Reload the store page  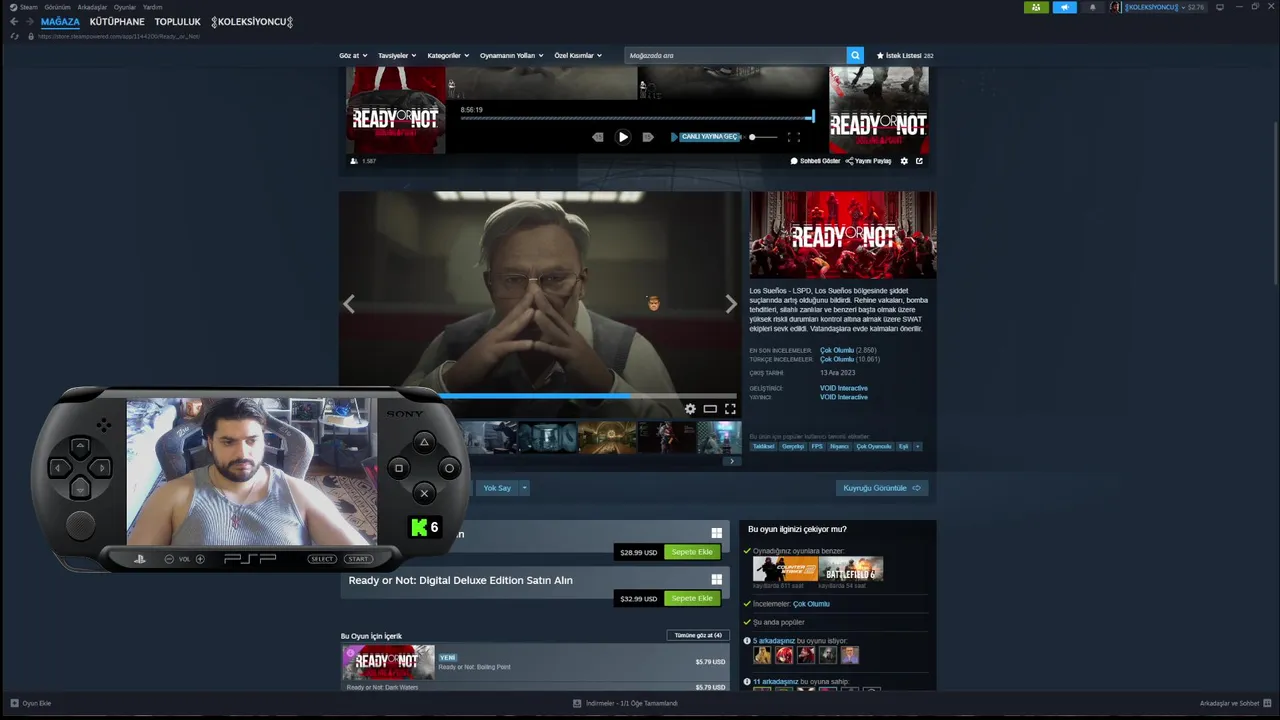tap(14, 36)
